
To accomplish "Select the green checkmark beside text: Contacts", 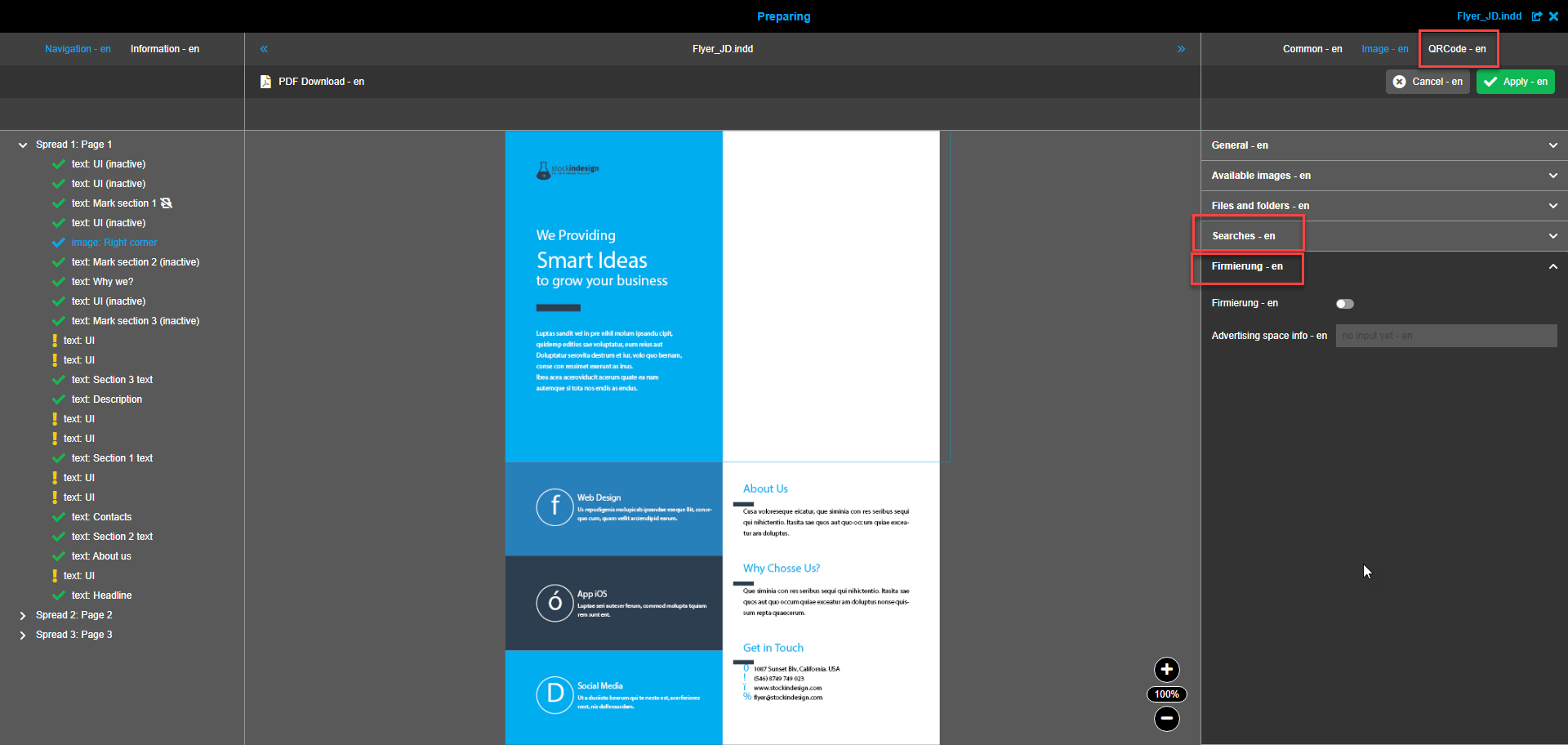I will coord(58,516).
